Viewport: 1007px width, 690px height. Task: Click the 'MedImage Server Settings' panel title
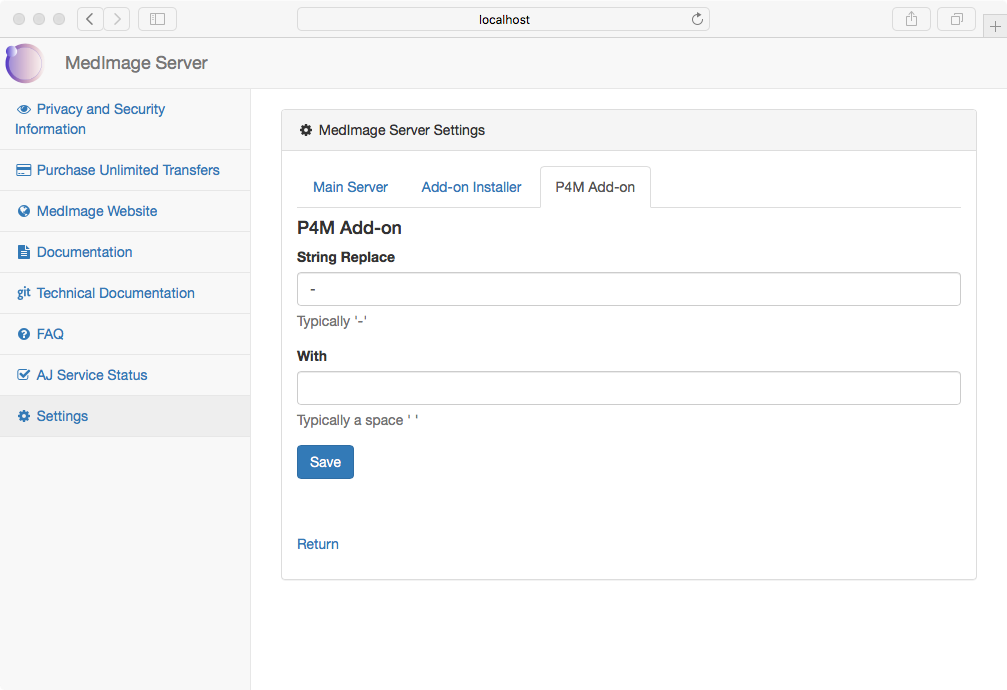click(x=402, y=130)
